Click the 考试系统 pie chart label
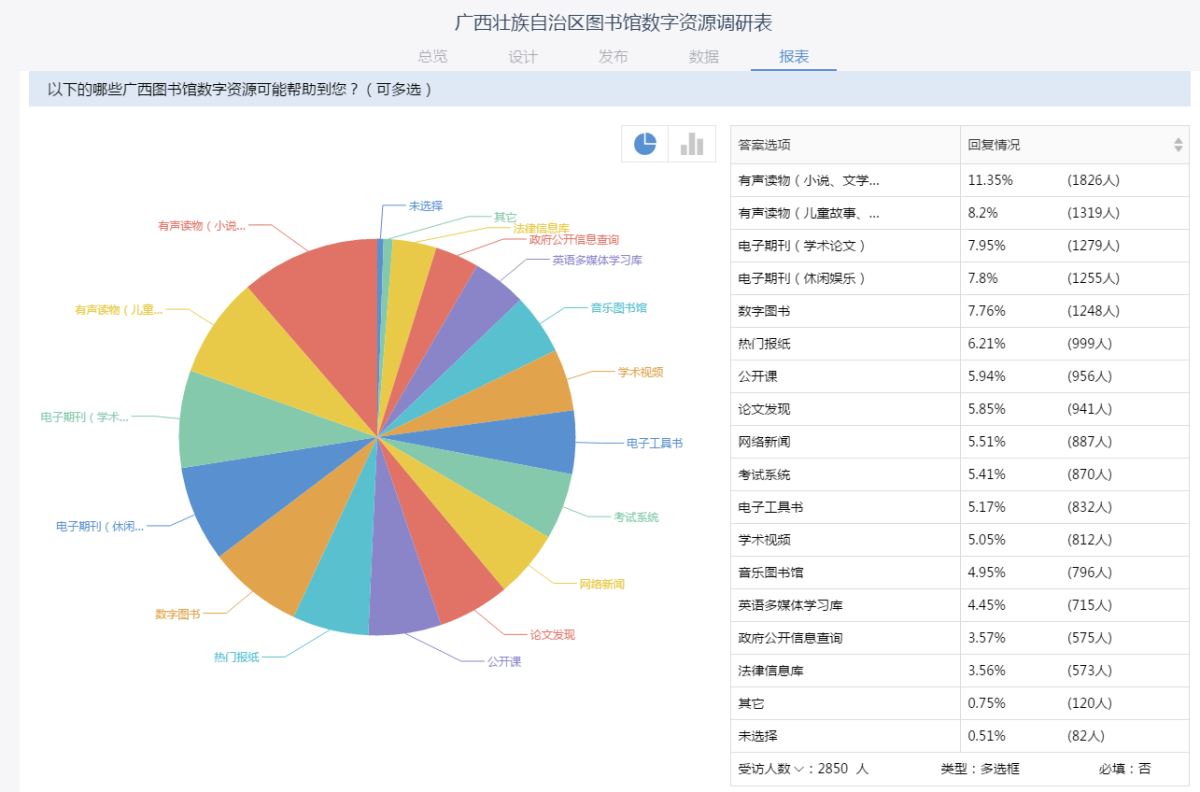This screenshot has width=1200, height=792. [636, 517]
